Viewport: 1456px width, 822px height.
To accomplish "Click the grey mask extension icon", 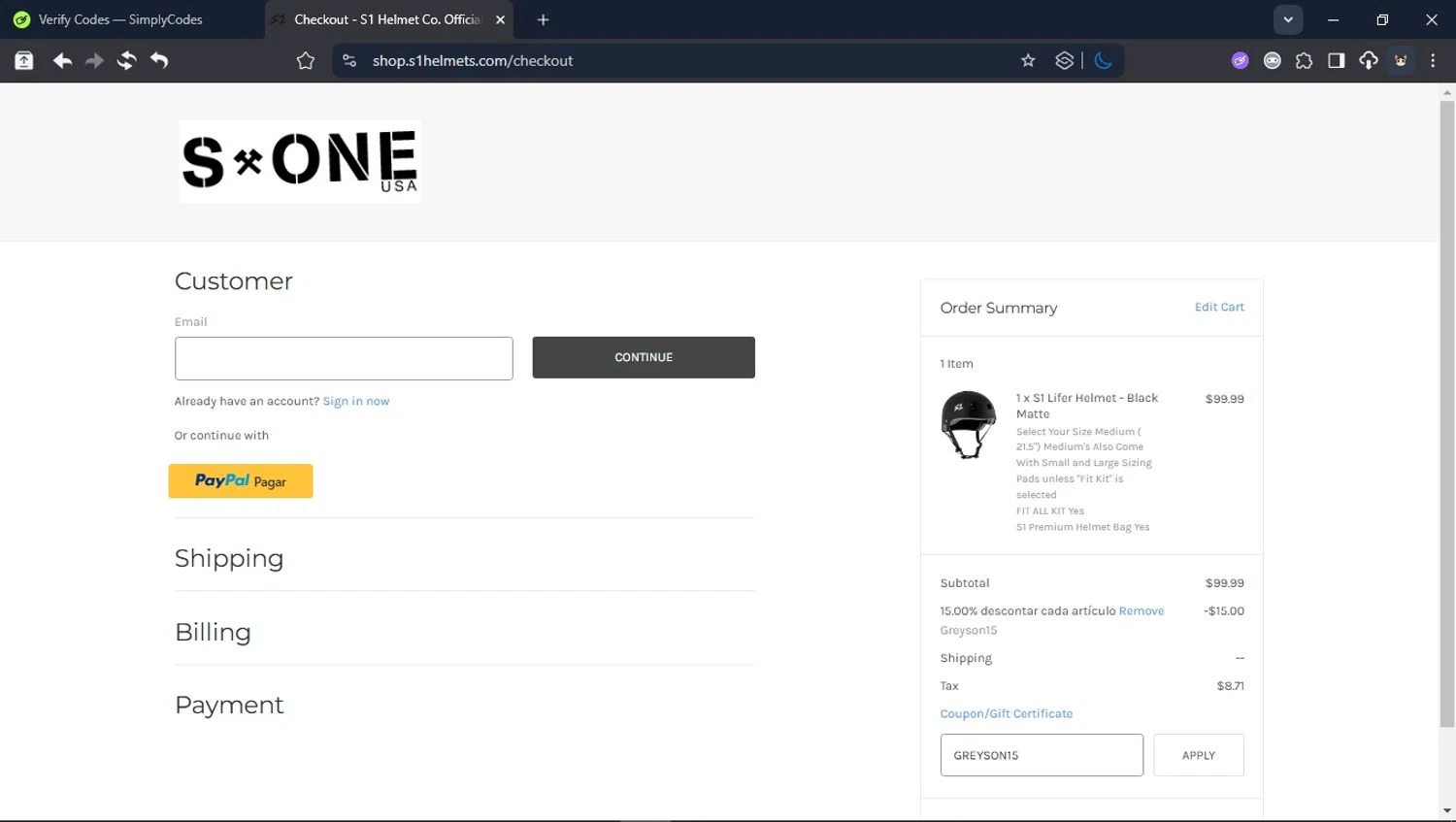I will click(x=1273, y=60).
